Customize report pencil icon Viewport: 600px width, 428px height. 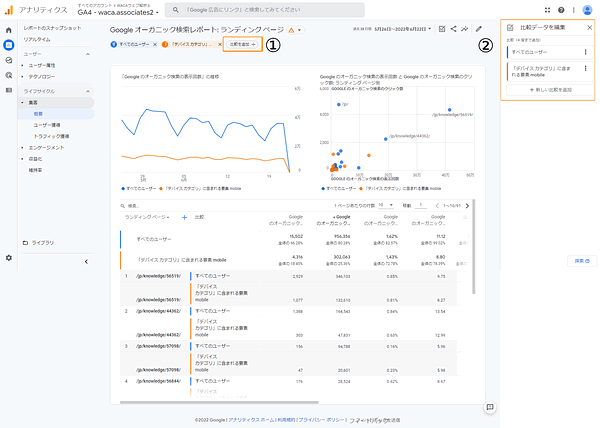[x=479, y=29]
